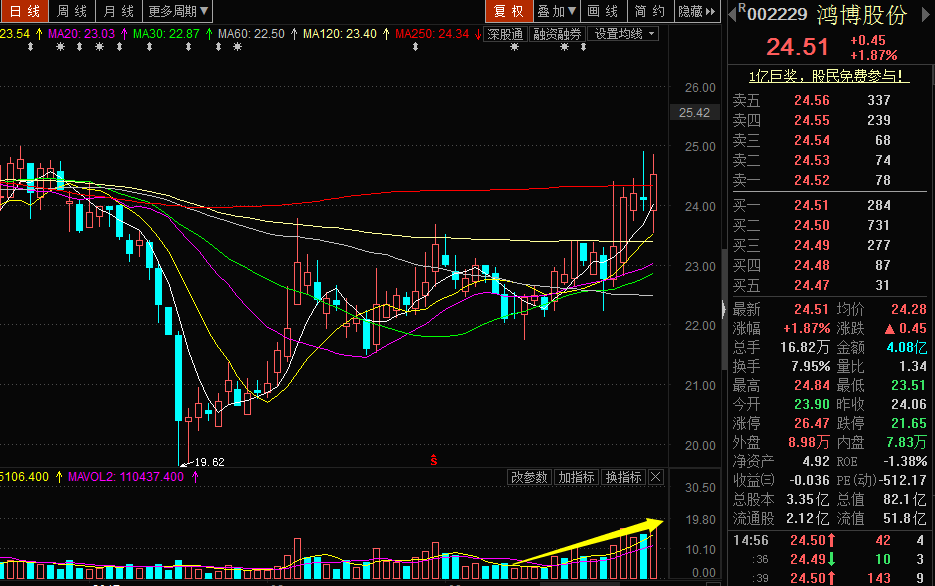Close the volume indicator panel with X

point(656,477)
